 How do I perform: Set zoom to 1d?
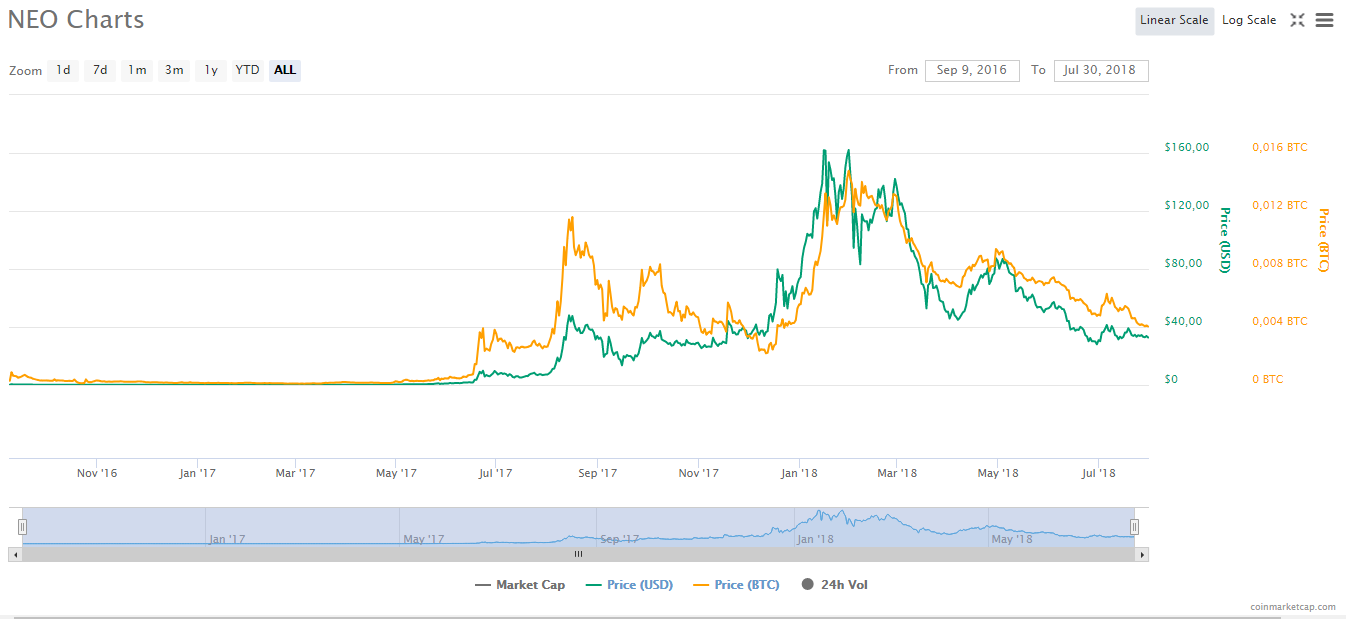63,70
